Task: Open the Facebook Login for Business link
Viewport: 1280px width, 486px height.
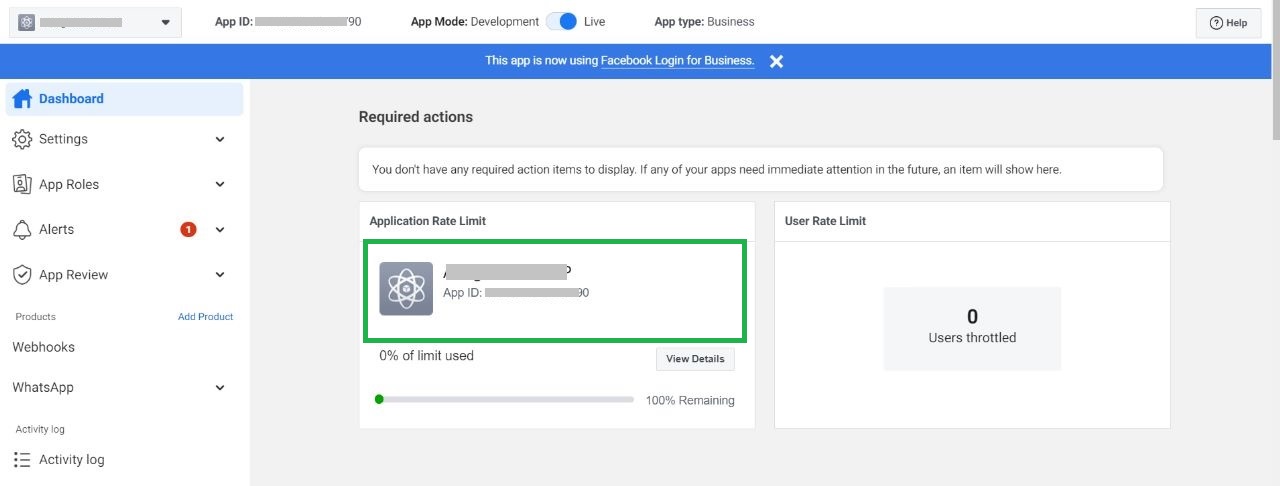Action: point(677,61)
